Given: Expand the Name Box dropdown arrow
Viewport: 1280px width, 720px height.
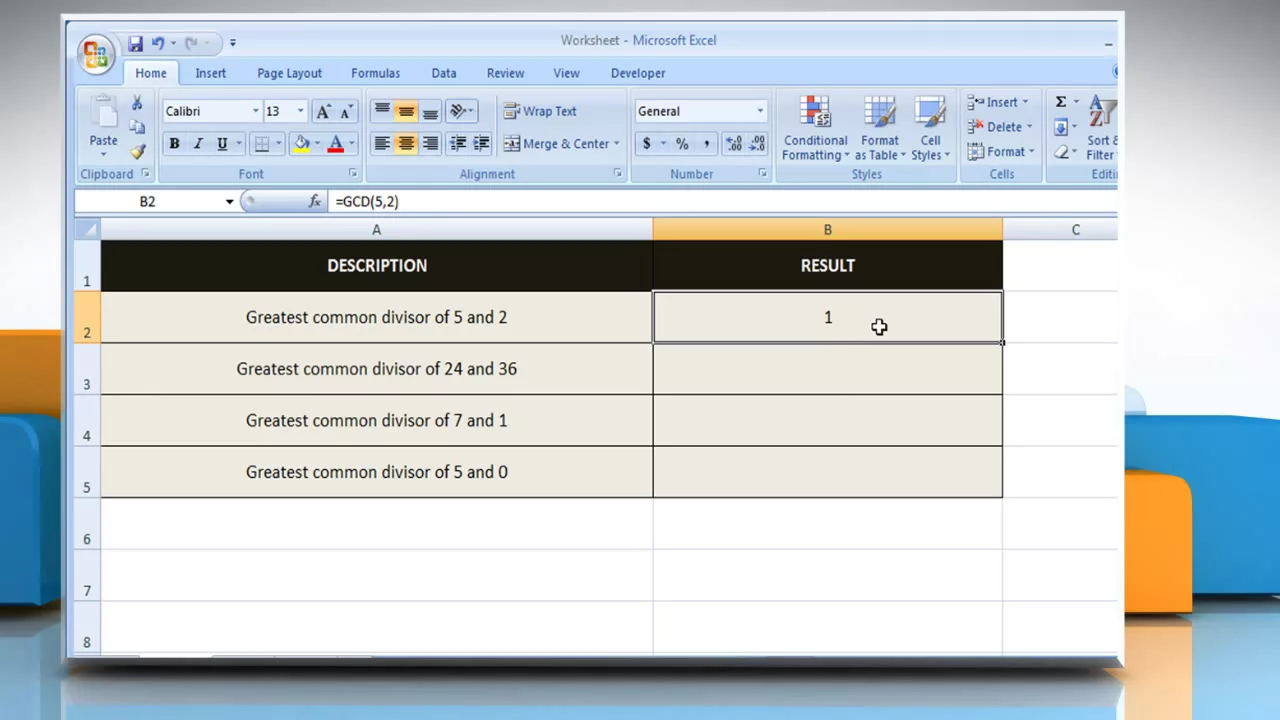Looking at the screenshot, I should 229,201.
